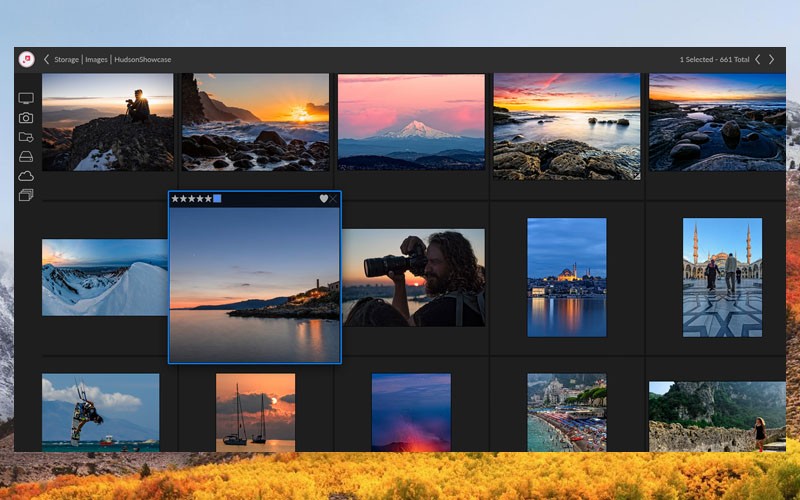Open the HudsonShowcase breadcrumb
Image resolution: width=800 pixels, height=500 pixels.
(x=142, y=60)
